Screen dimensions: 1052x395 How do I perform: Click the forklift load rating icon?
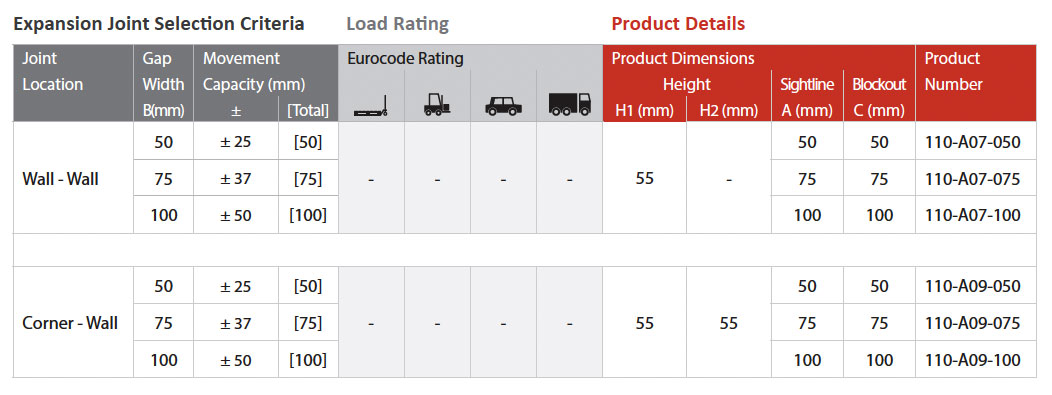(437, 105)
